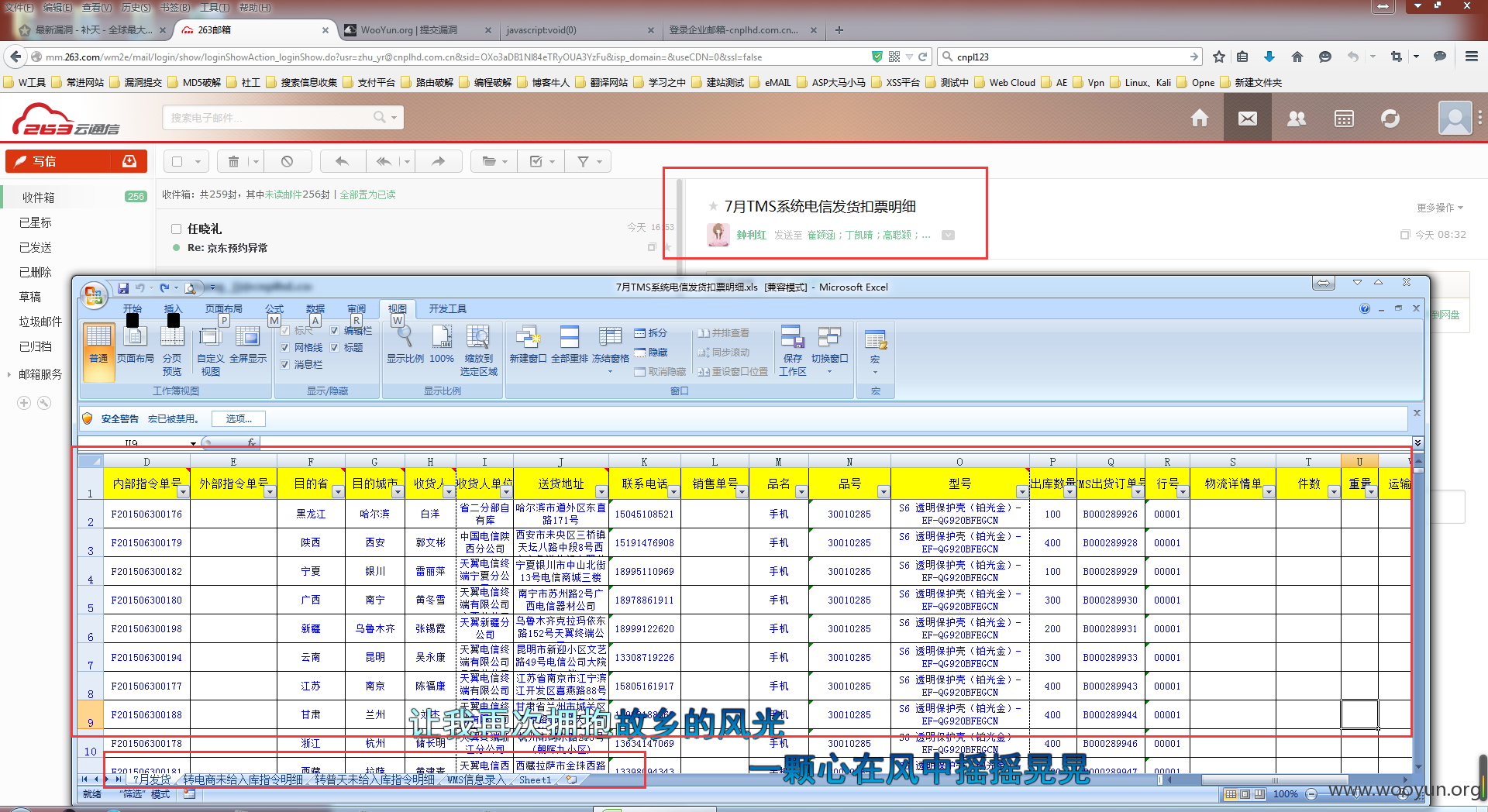Viewport: 1488px width, 812px height.
Task: Go to 263 home icon in header
Action: pos(1200,119)
